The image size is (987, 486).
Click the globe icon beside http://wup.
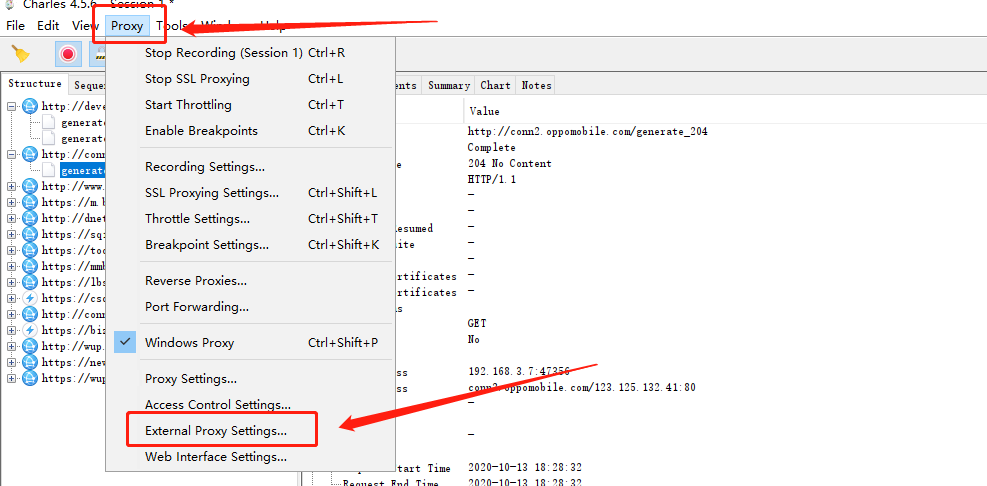pos(30,346)
